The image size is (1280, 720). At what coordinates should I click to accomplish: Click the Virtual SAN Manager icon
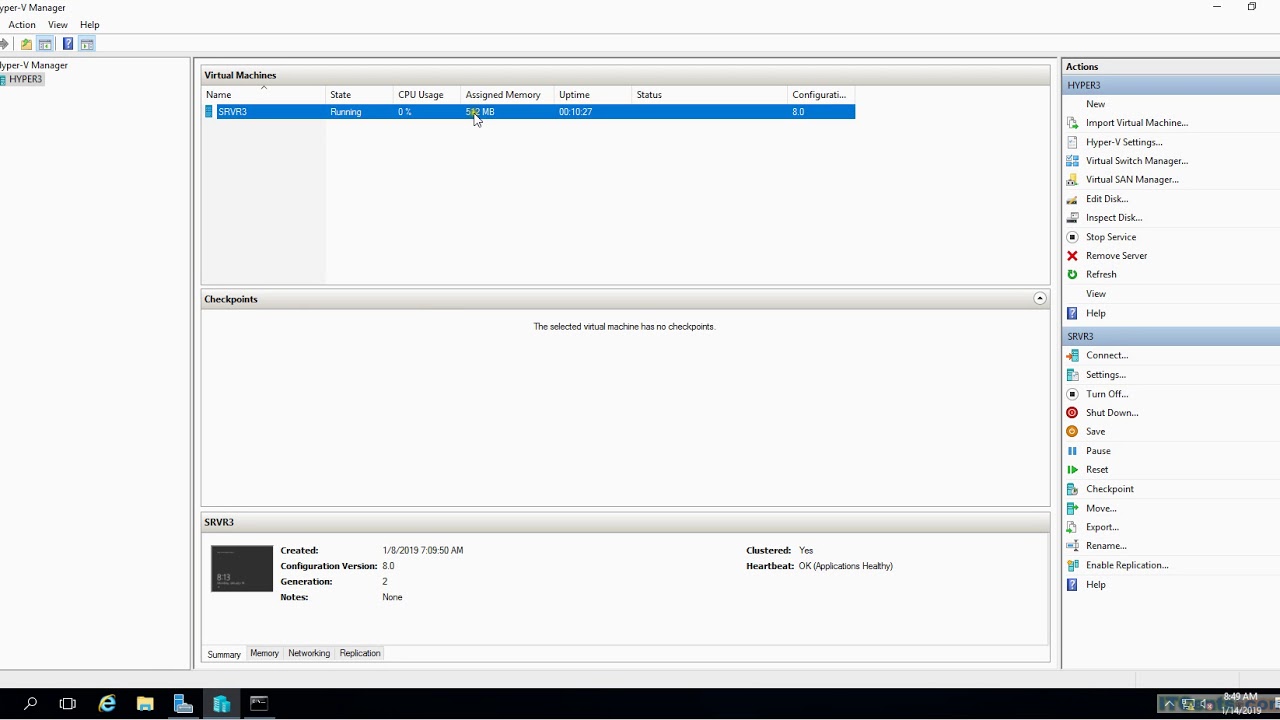(1072, 180)
